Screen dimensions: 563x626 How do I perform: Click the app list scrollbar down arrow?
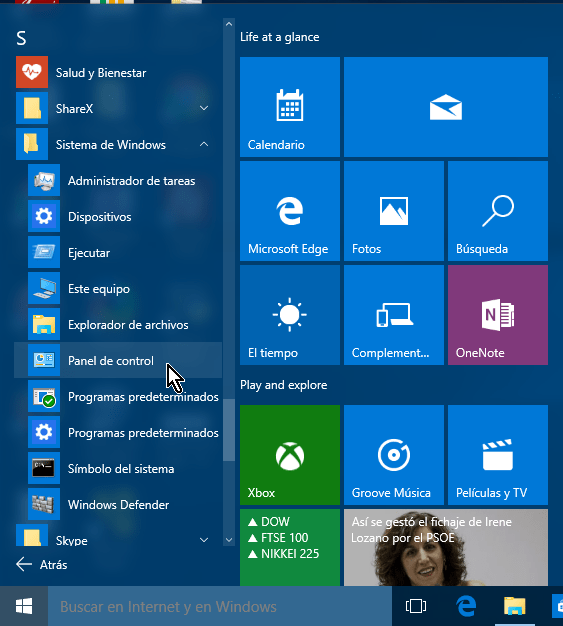(229, 540)
